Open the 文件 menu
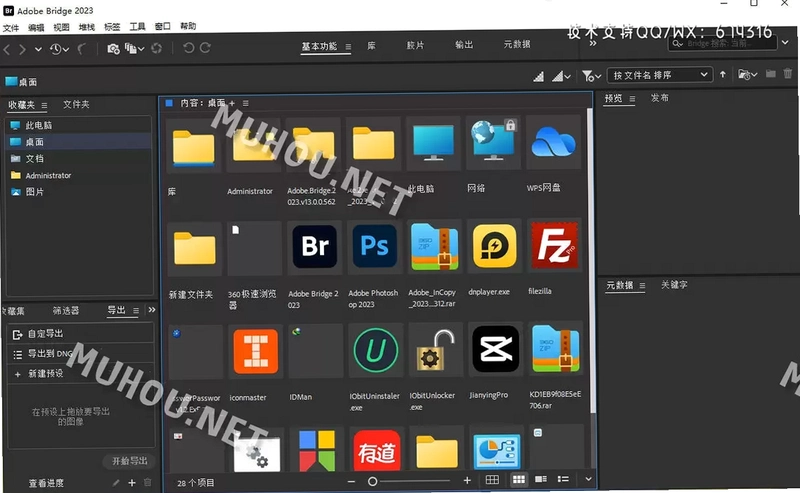 point(11,28)
